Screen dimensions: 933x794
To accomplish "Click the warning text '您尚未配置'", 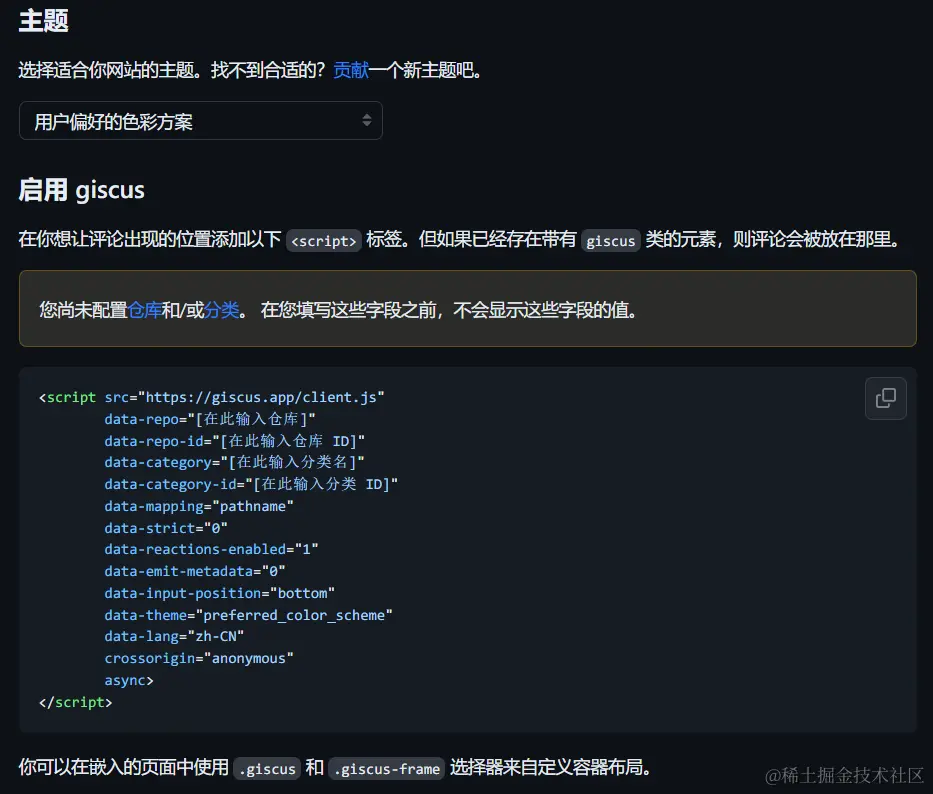I will click(x=83, y=310).
